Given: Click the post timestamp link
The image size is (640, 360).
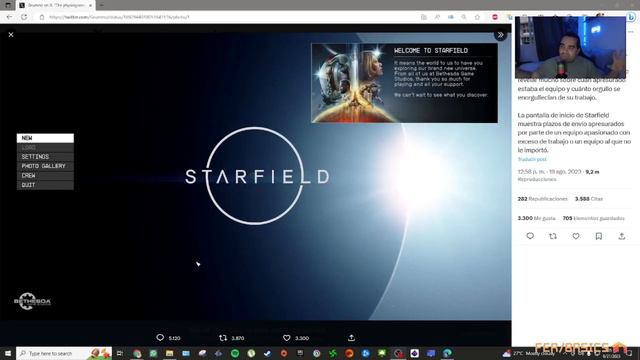Looking at the screenshot, I should pos(549,172).
